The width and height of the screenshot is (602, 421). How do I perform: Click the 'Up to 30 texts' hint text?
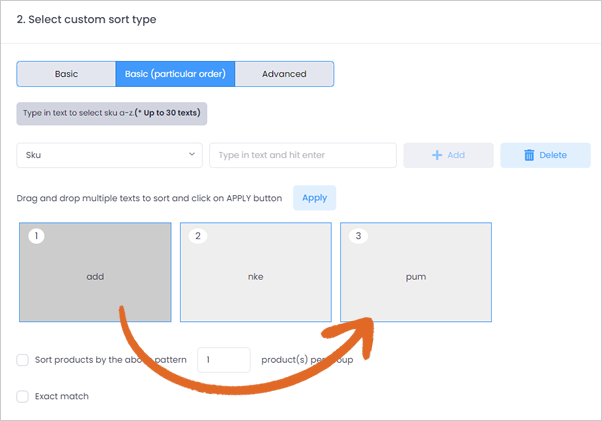click(168, 113)
